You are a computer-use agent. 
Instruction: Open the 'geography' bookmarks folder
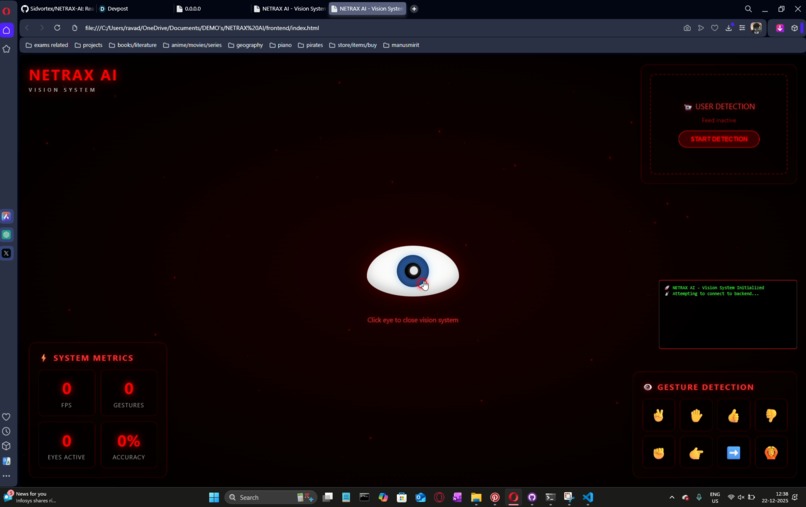click(x=245, y=45)
